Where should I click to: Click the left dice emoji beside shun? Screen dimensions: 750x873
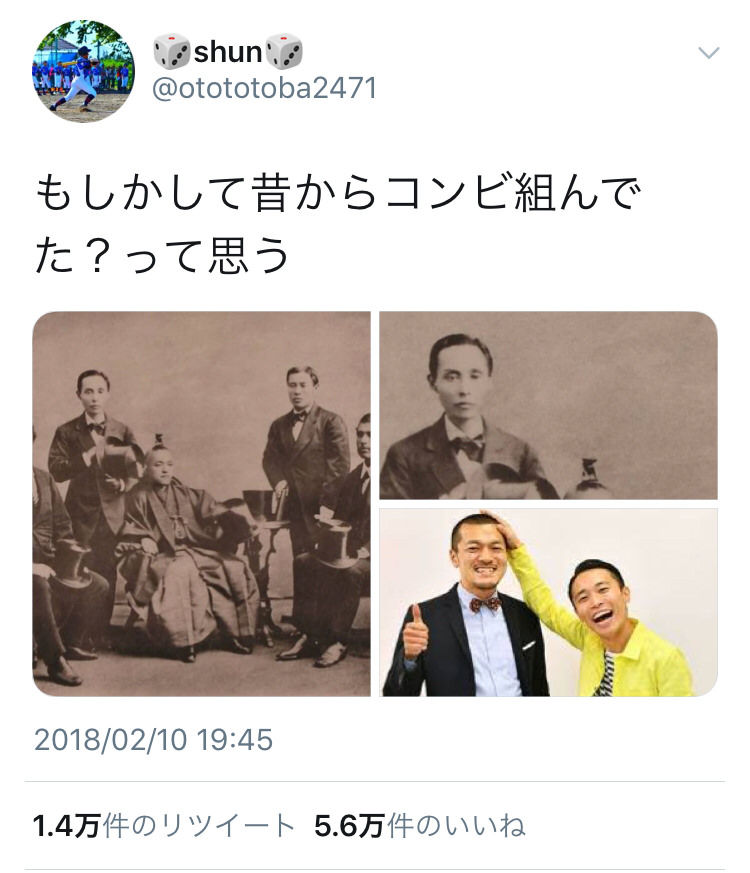(x=171, y=52)
